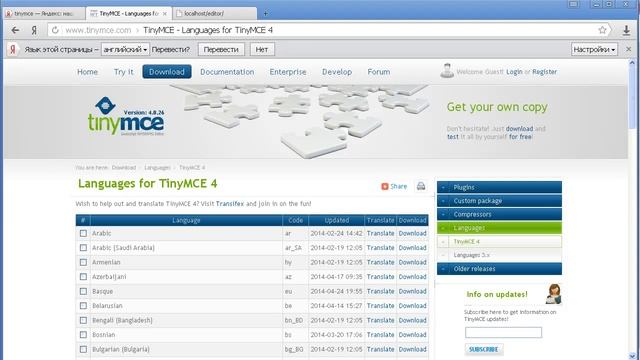Open the Languages 3.x sidebar sub-item
640x360 pixels.
(x=499, y=255)
